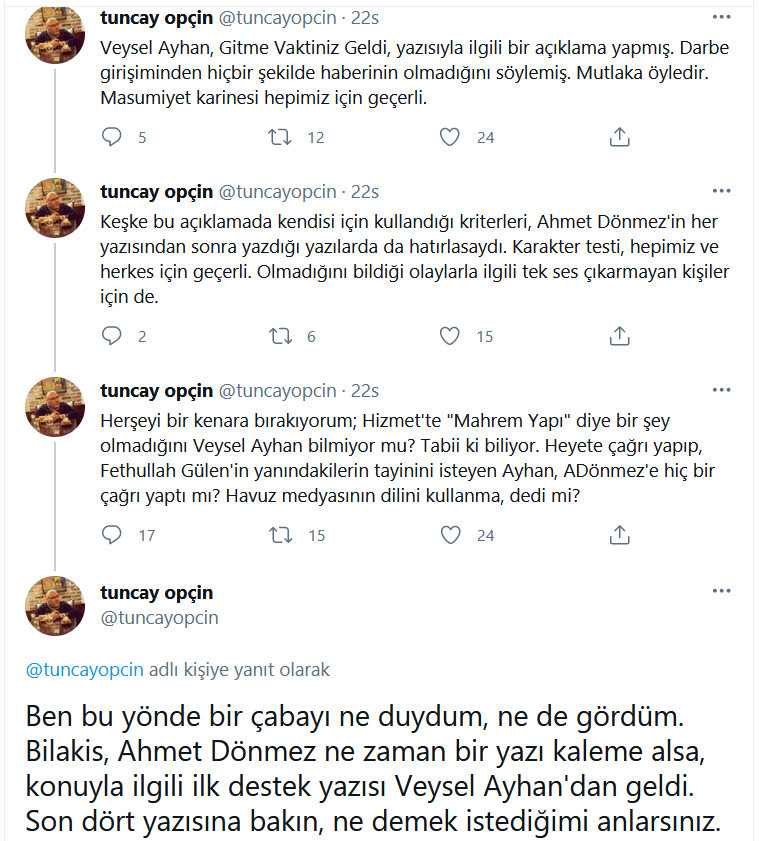Click the share icon on the second tweet
The height and width of the screenshot is (841, 773).
pos(619,337)
